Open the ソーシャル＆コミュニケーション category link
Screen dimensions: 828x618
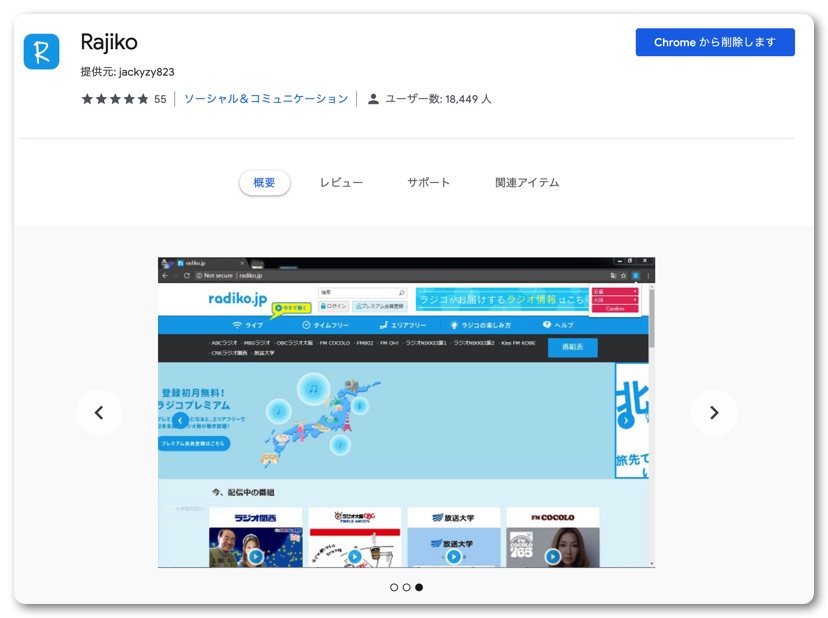coord(266,99)
